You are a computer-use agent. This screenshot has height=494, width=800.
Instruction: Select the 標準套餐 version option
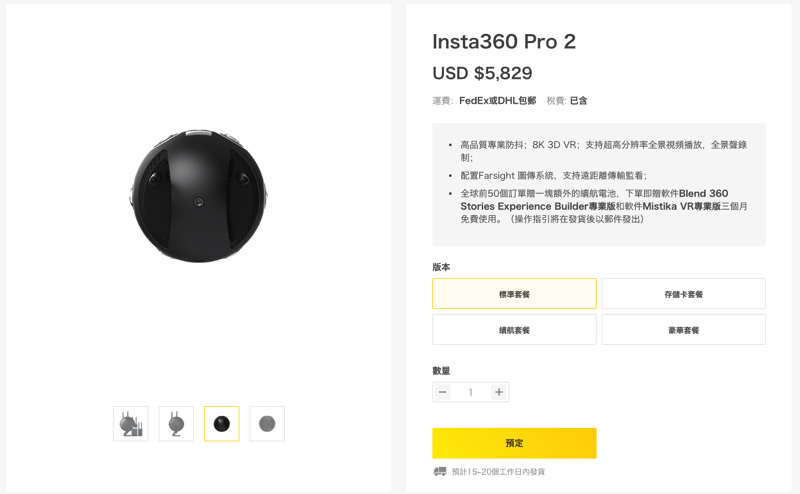tap(514, 294)
